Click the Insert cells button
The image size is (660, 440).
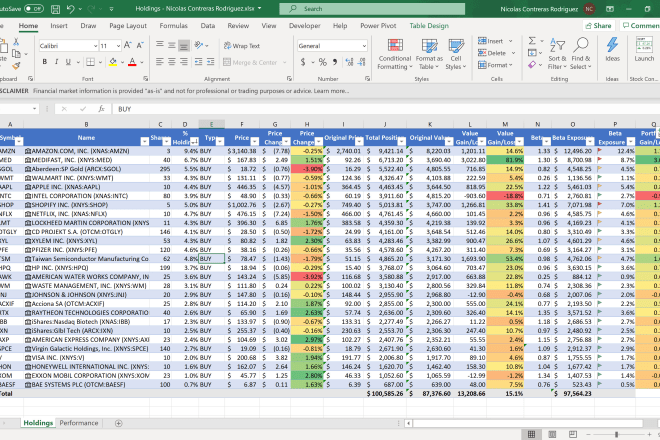[491, 41]
